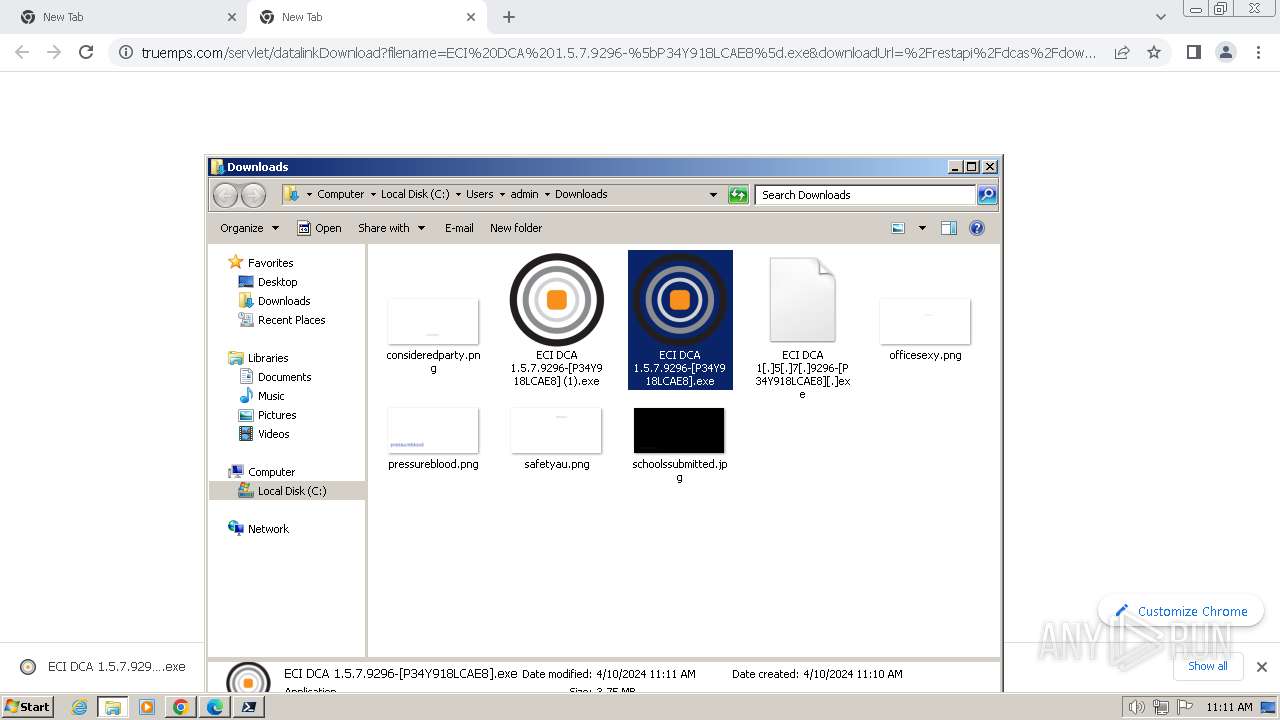Select Local Disk (C:) in navigation pane
1280x720 pixels.
pos(287,491)
